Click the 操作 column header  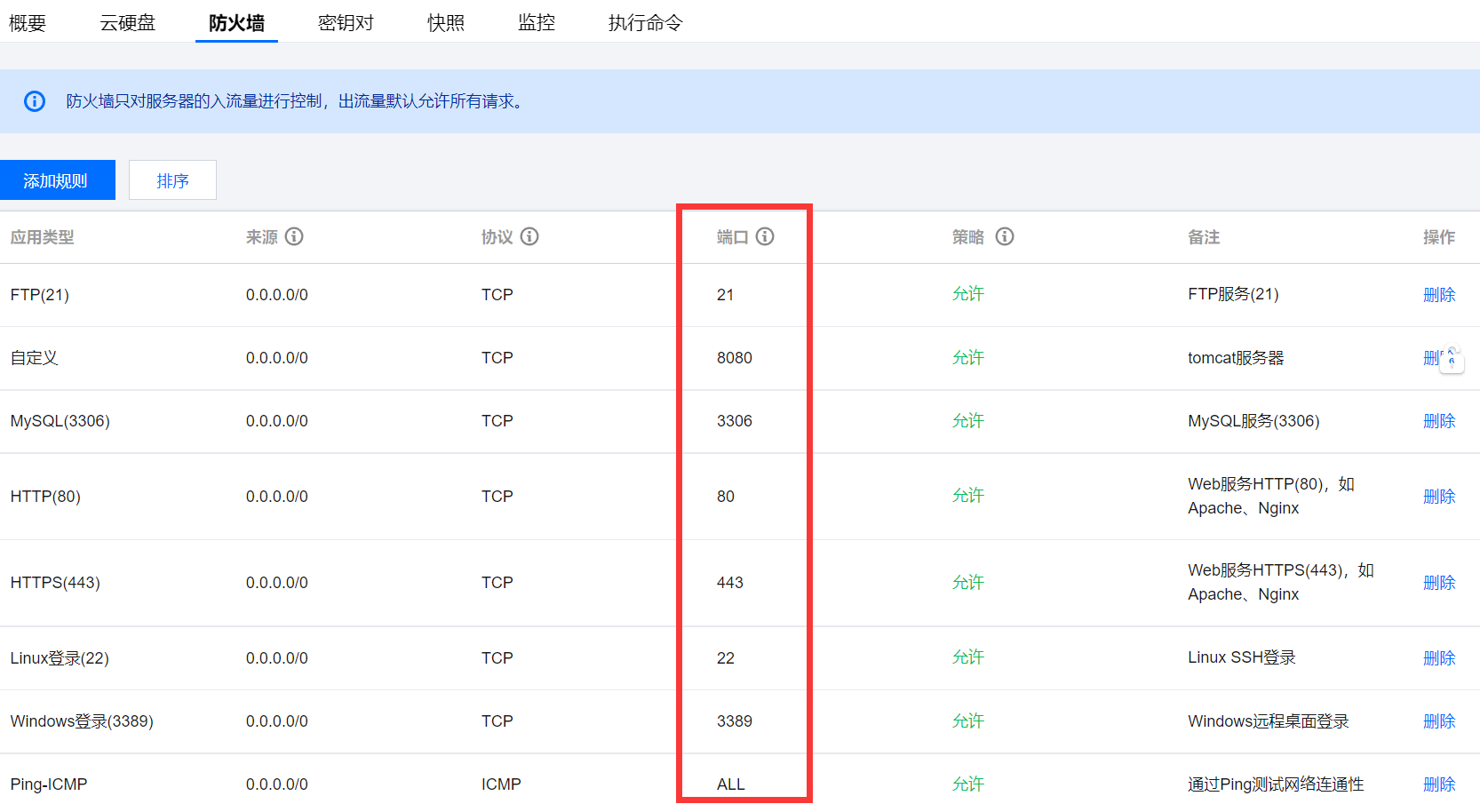tap(1439, 237)
